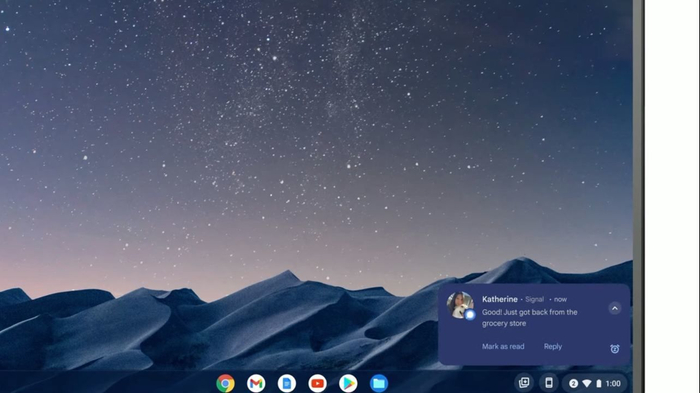
Task: Open the Google Play Store icon
Action: [x=348, y=383]
